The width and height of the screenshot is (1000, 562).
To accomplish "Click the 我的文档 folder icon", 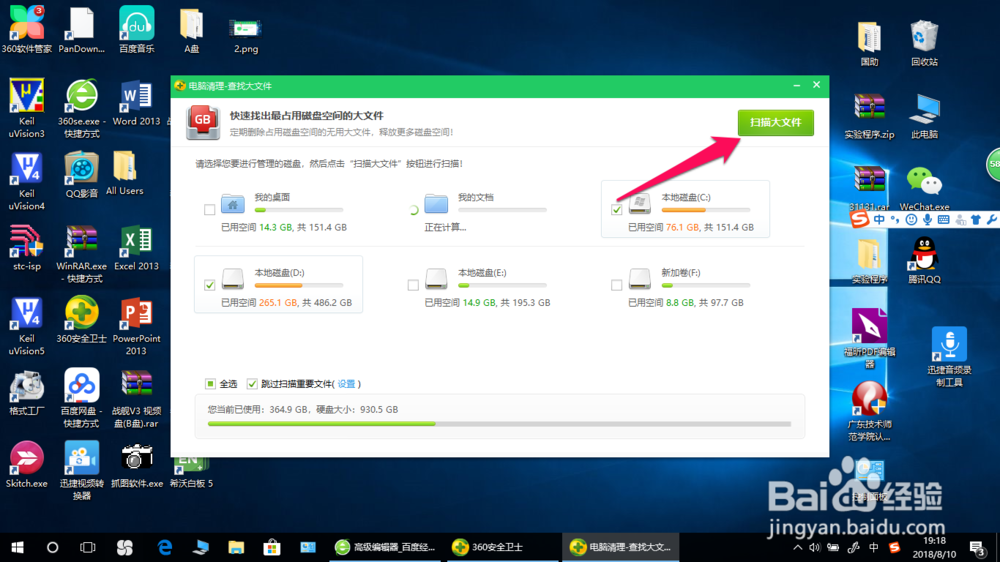I will 436,203.
